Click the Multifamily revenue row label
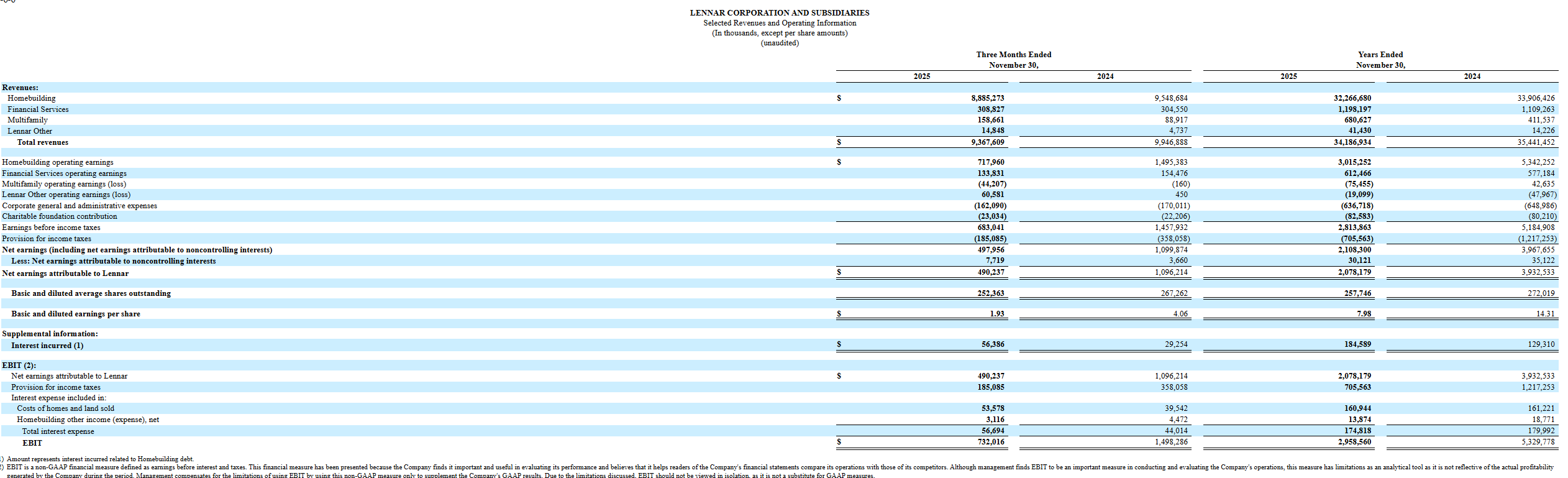This screenshot has height=478, width=1568. [27, 120]
